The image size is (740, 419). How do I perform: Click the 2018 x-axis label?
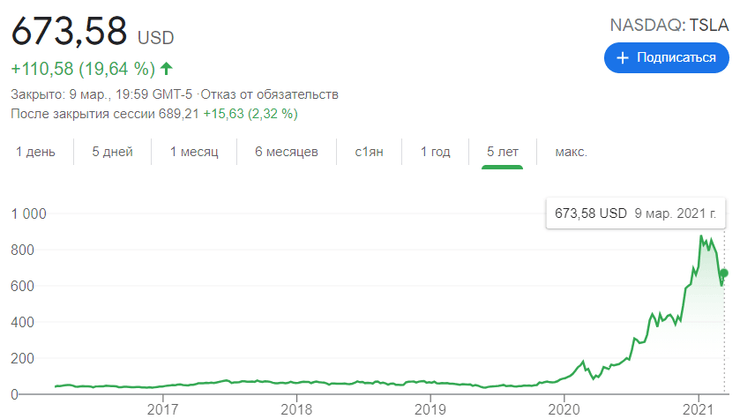click(x=296, y=409)
